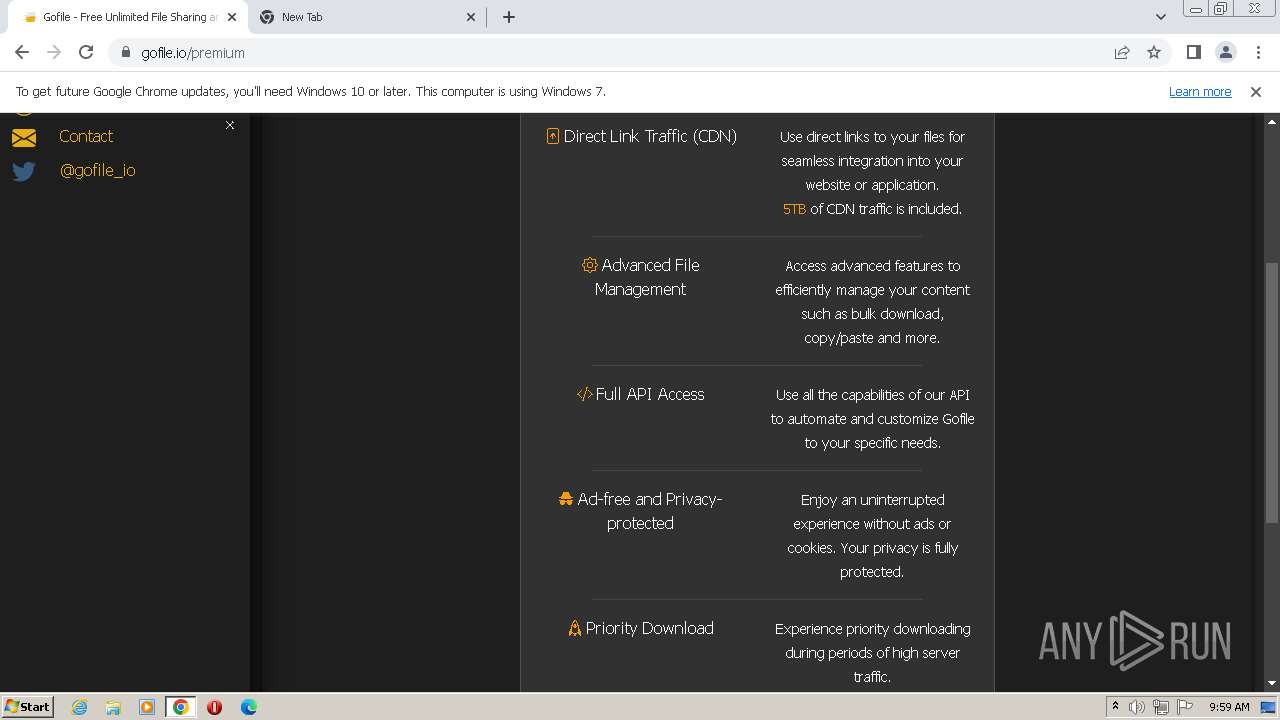Viewport: 1280px width, 720px height.
Task: Click the 9:59 AM clock
Action: coord(1229,707)
